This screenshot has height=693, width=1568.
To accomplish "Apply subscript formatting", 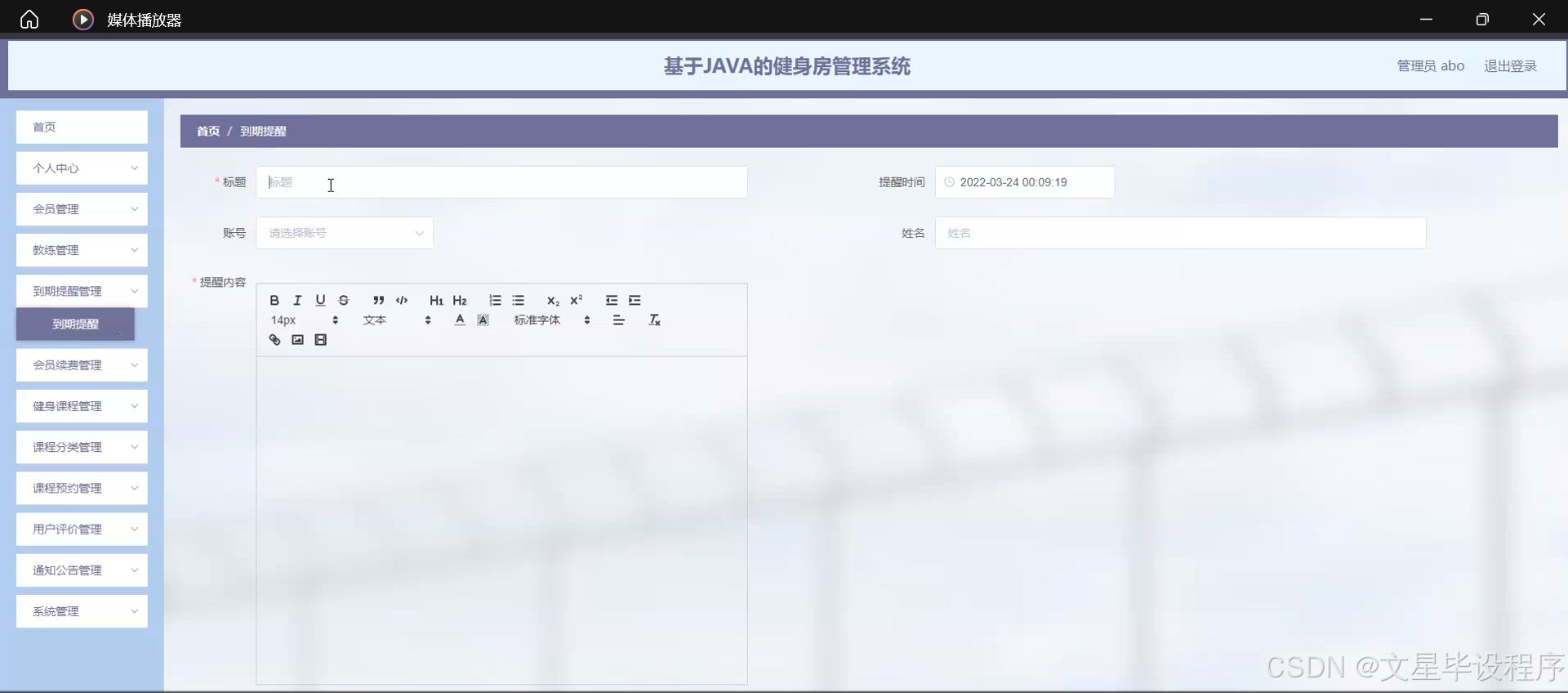I will click(x=553, y=301).
